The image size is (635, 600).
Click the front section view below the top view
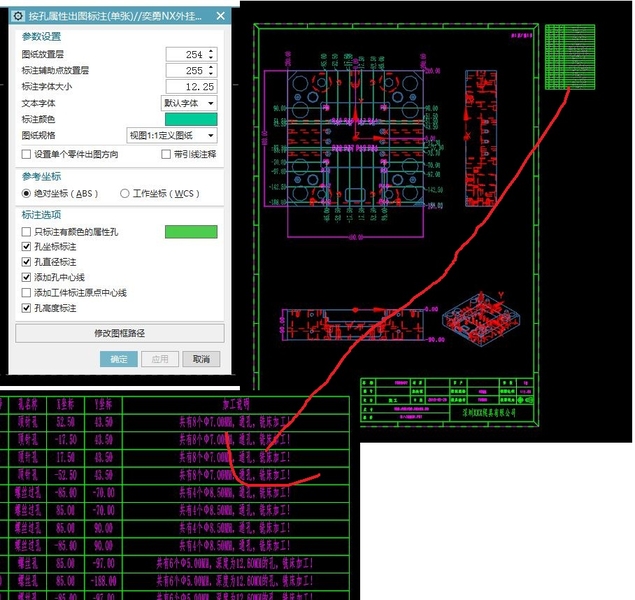tap(355, 325)
